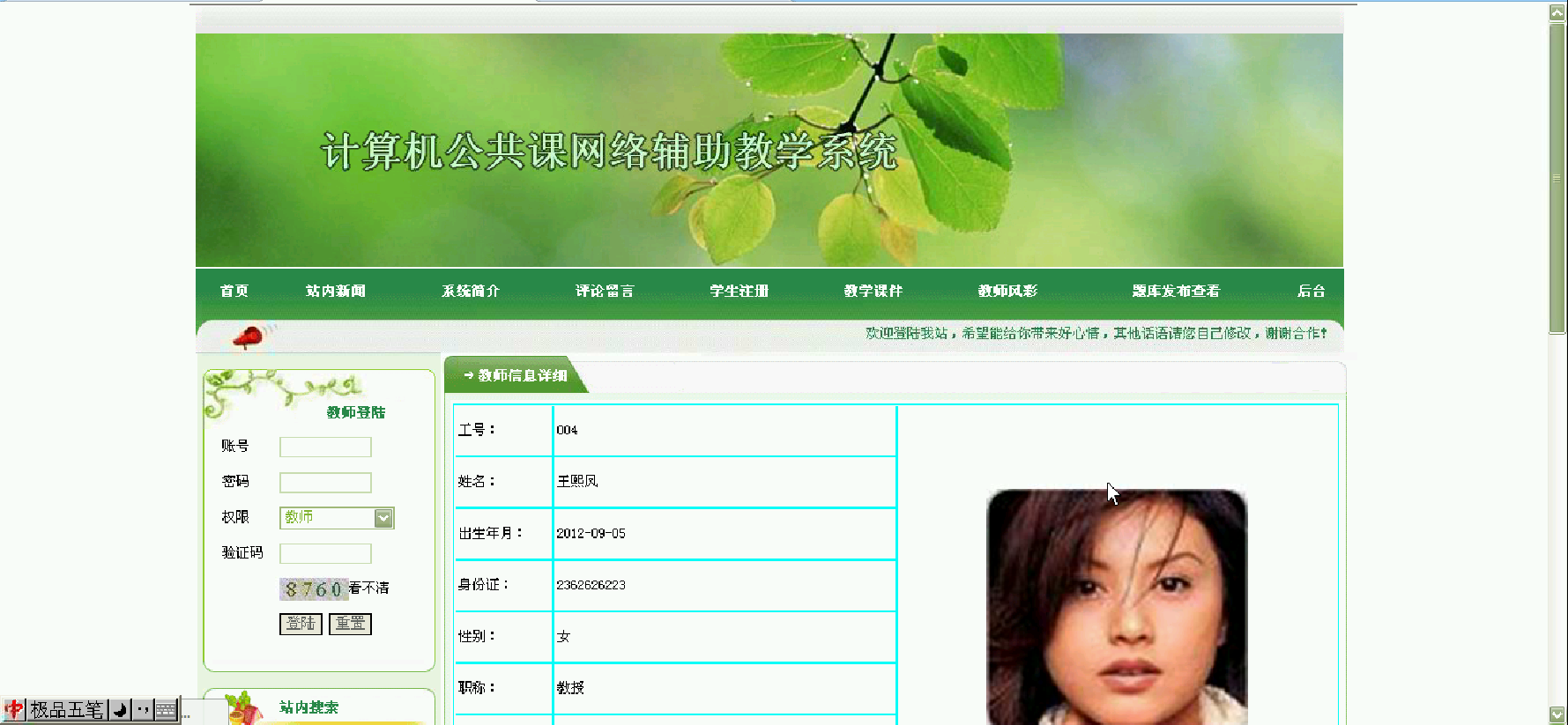The height and width of the screenshot is (725, 1568).
Task: Open 教师风彩 navigation item
Action: pyautogui.click(x=1007, y=291)
